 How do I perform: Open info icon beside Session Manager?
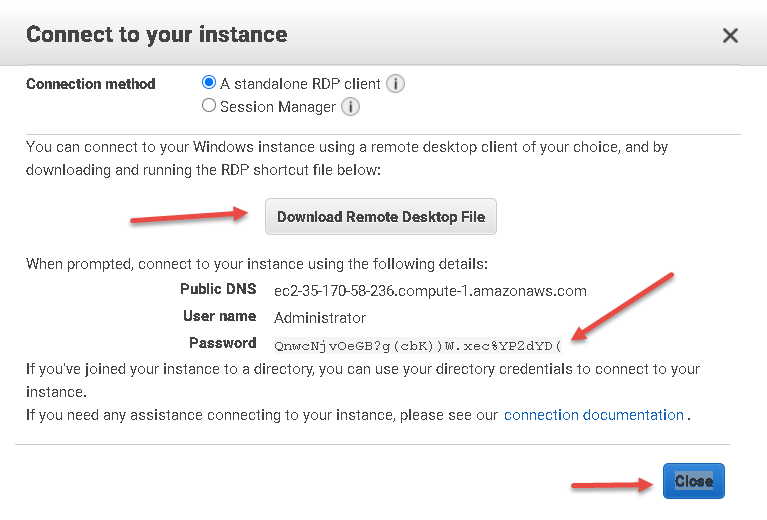pyautogui.click(x=350, y=107)
